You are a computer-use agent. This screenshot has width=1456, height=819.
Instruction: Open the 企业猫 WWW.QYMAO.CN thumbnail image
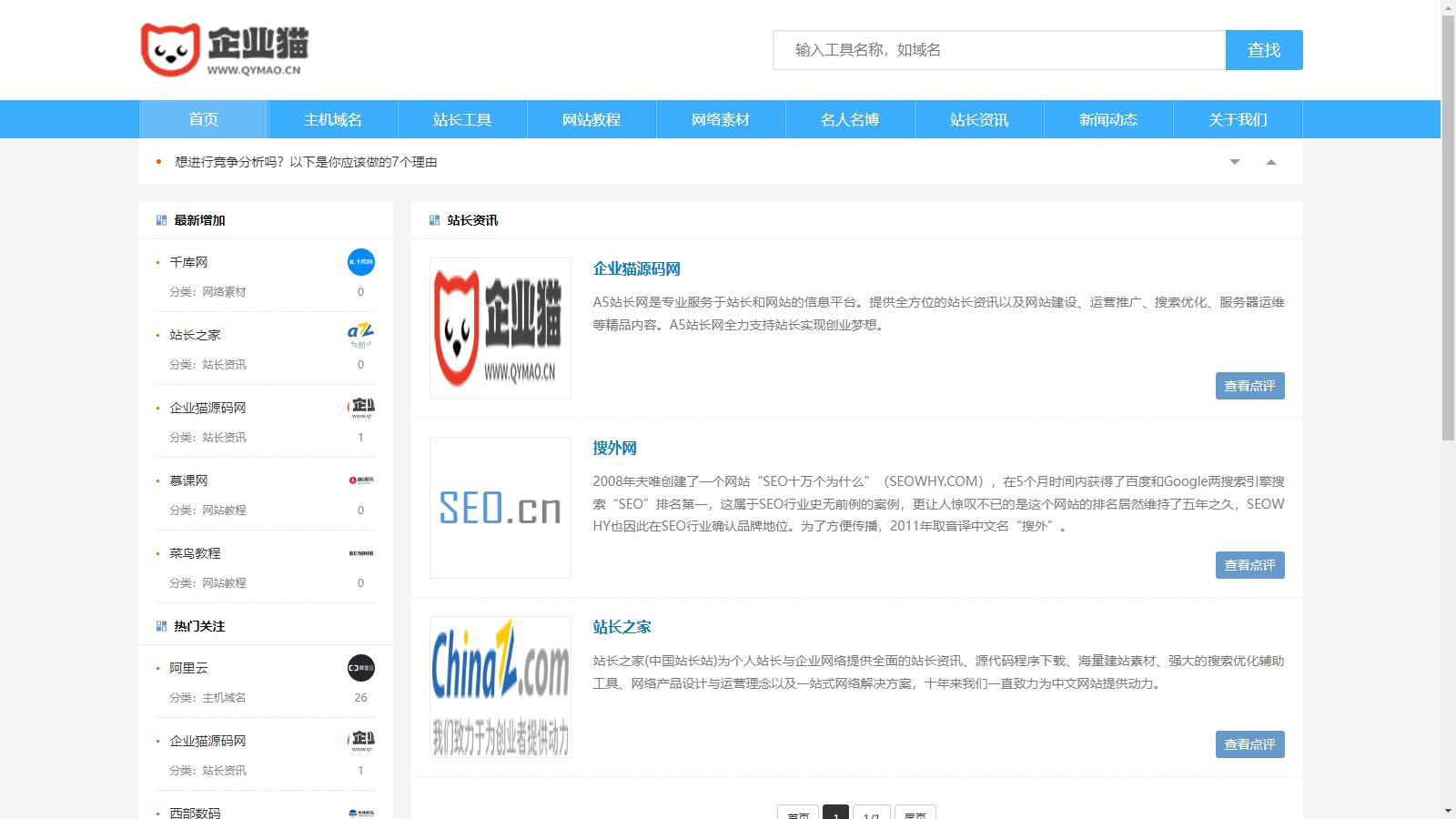[x=500, y=329]
